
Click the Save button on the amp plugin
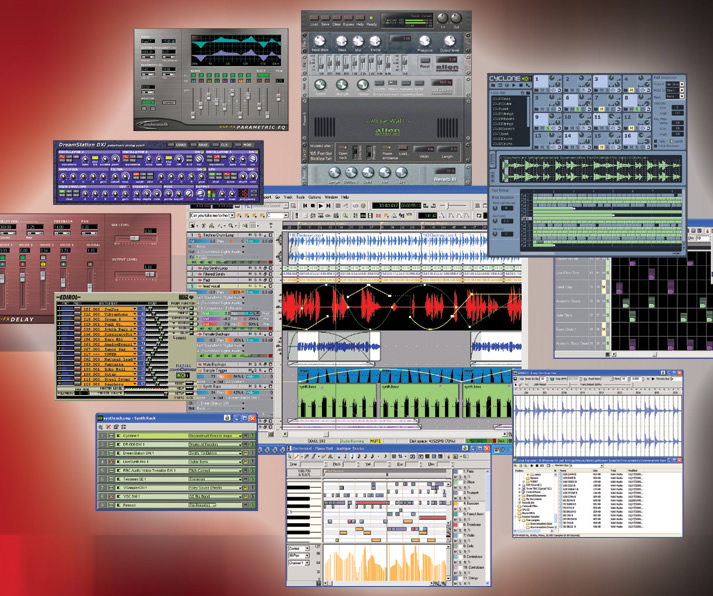click(325, 18)
